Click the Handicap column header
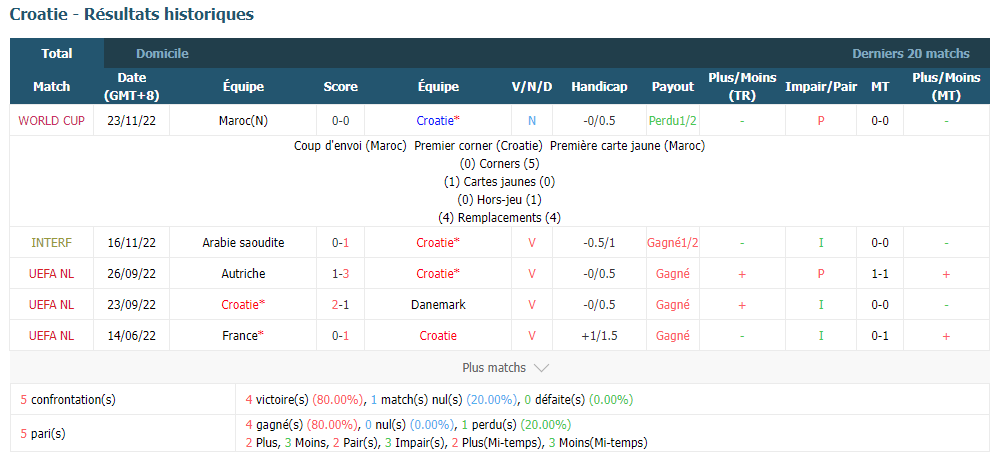Image resolution: width=997 pixels, height=462 pixels. tap(599, 86)
